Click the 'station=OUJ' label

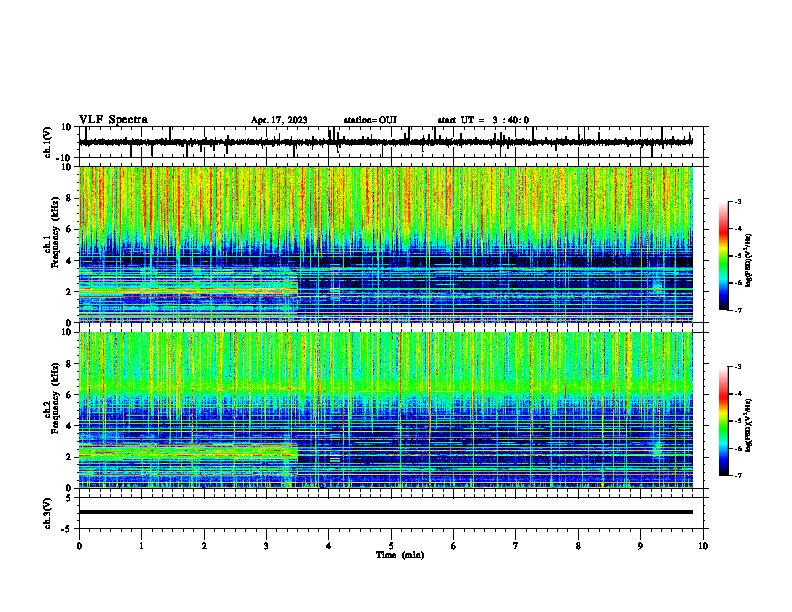(x=370, y=120)
